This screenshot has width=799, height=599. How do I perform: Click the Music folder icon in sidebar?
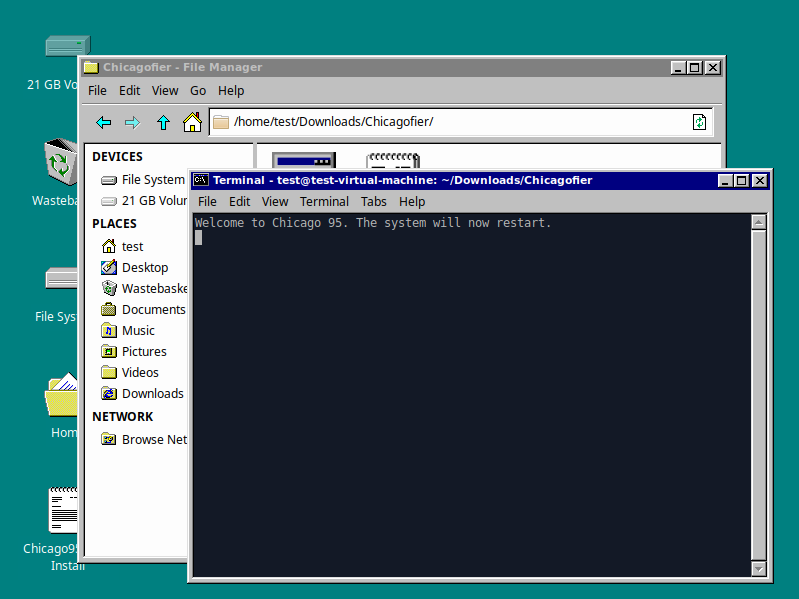[109, 331]
